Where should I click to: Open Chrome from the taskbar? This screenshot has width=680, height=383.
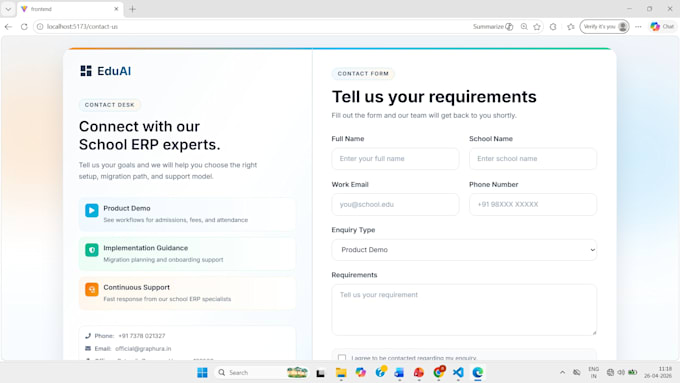click(438, 373)
